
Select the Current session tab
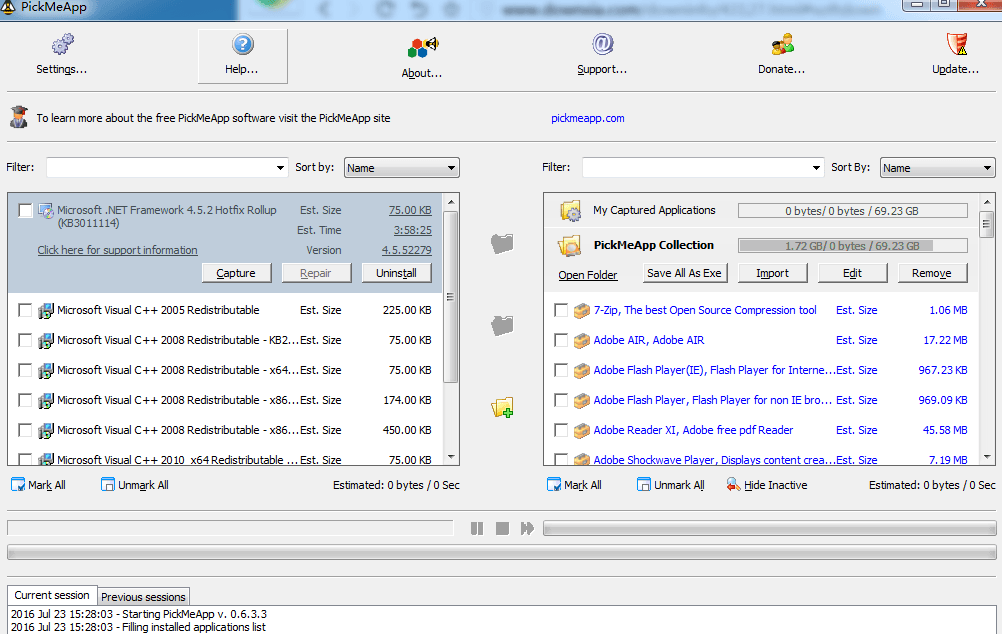52,595
